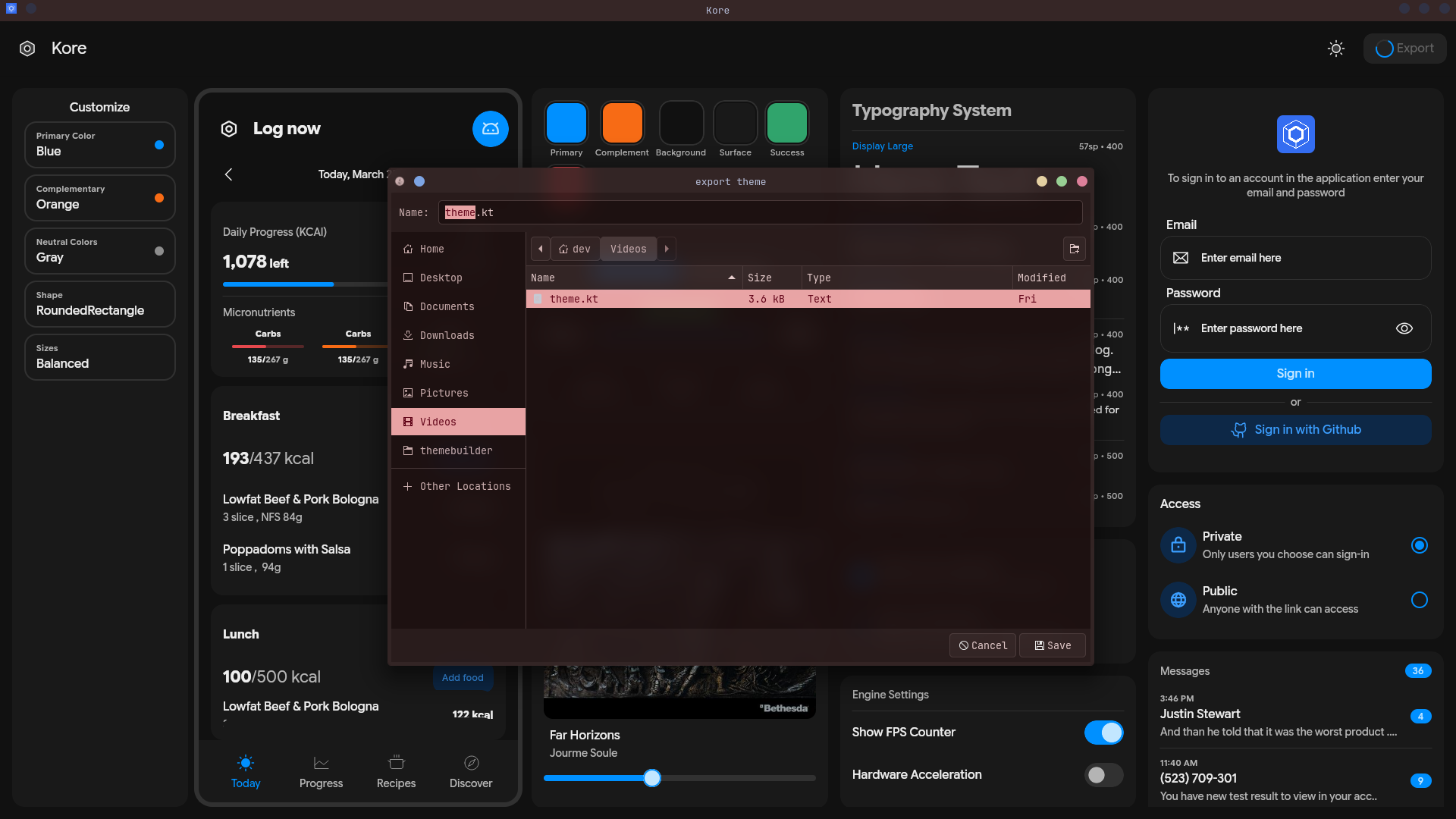
Task: Click Sign in with Github button
Action: tap(1296, 429)
